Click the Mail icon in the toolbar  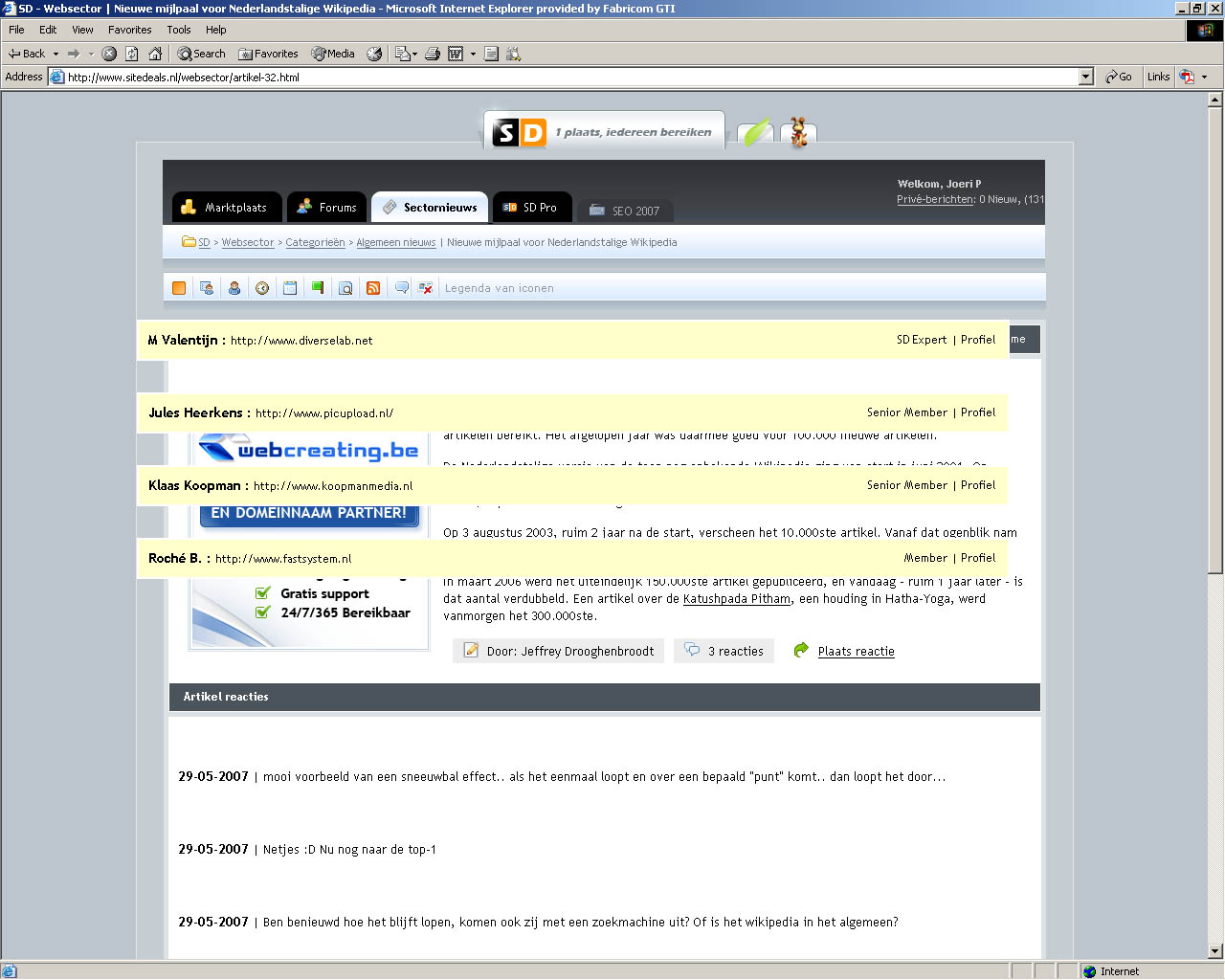click(402, 54)
